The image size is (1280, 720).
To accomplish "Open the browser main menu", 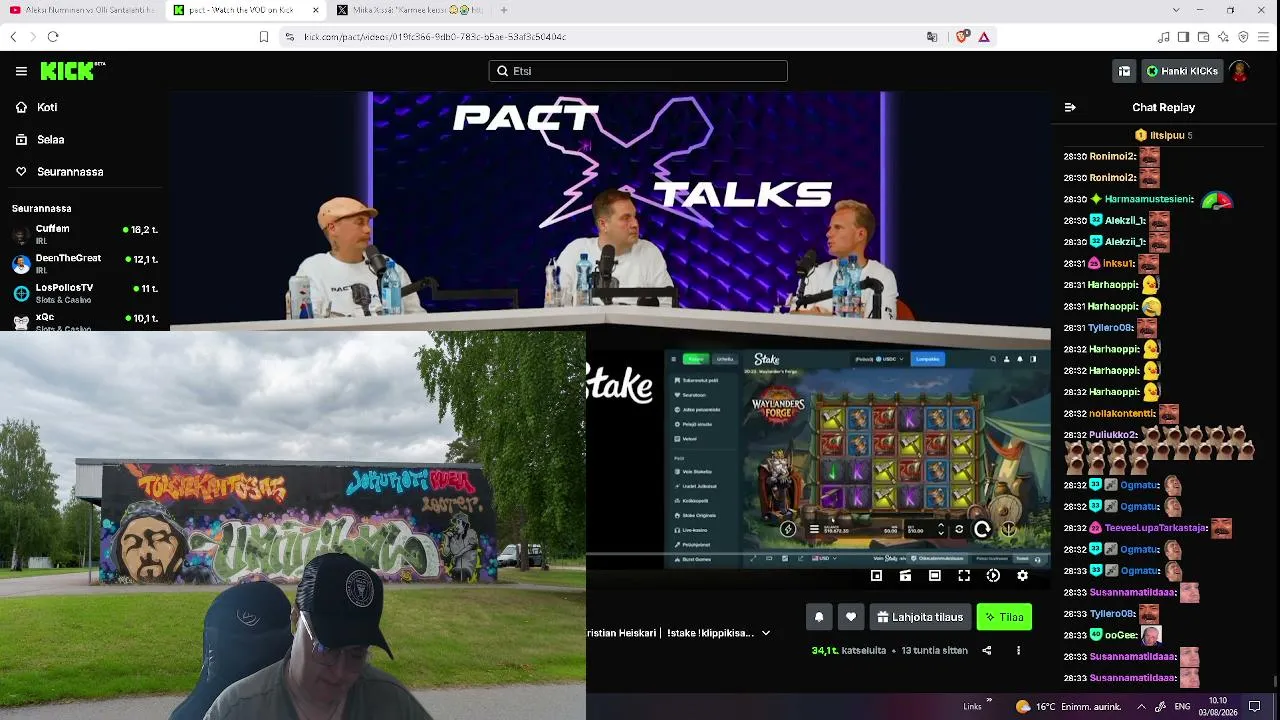I will (x=1264, y=37).
